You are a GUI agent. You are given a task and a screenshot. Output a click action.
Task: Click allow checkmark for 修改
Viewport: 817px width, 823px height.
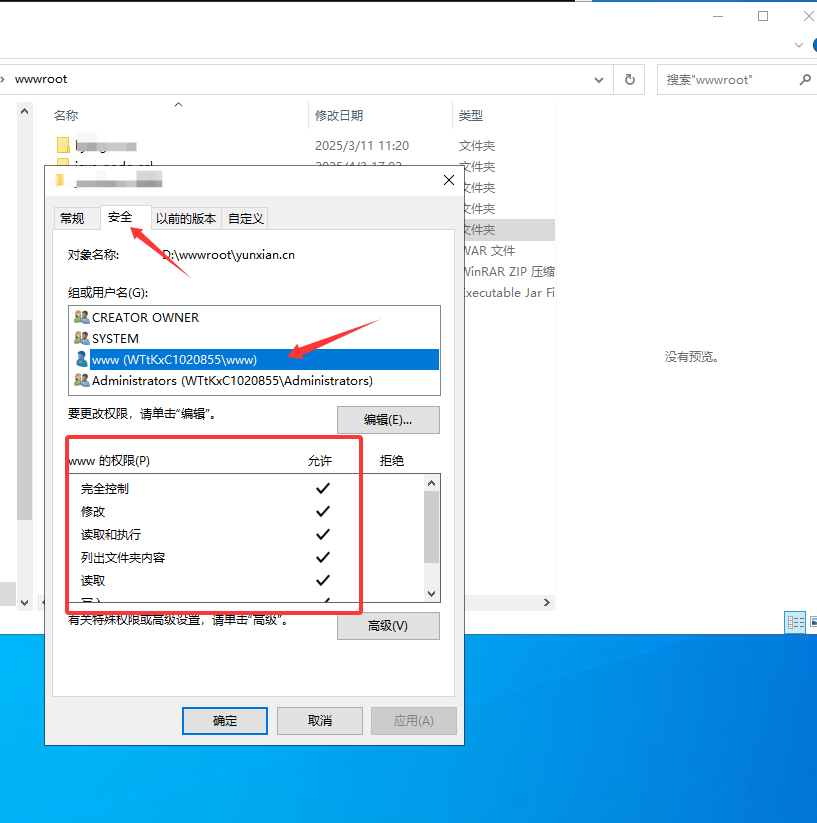[323, 511]
